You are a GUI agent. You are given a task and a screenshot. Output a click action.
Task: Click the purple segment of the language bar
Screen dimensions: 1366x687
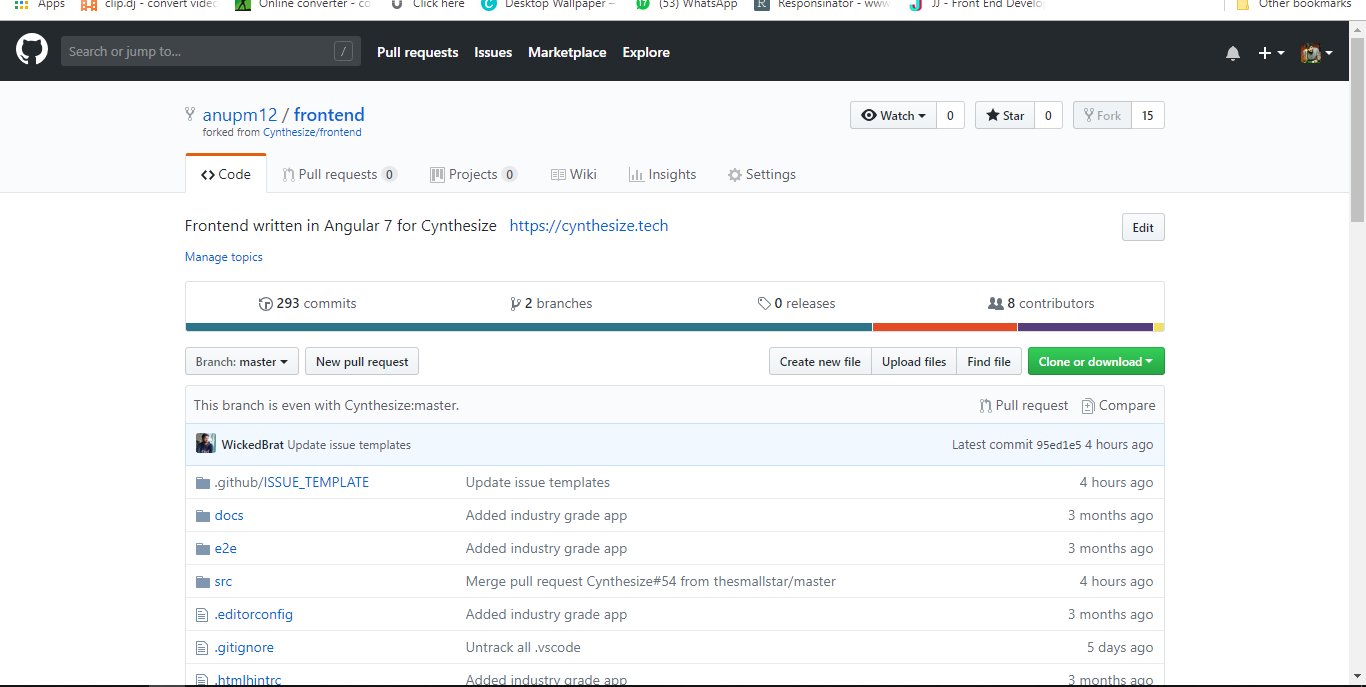click(1085, 327)
